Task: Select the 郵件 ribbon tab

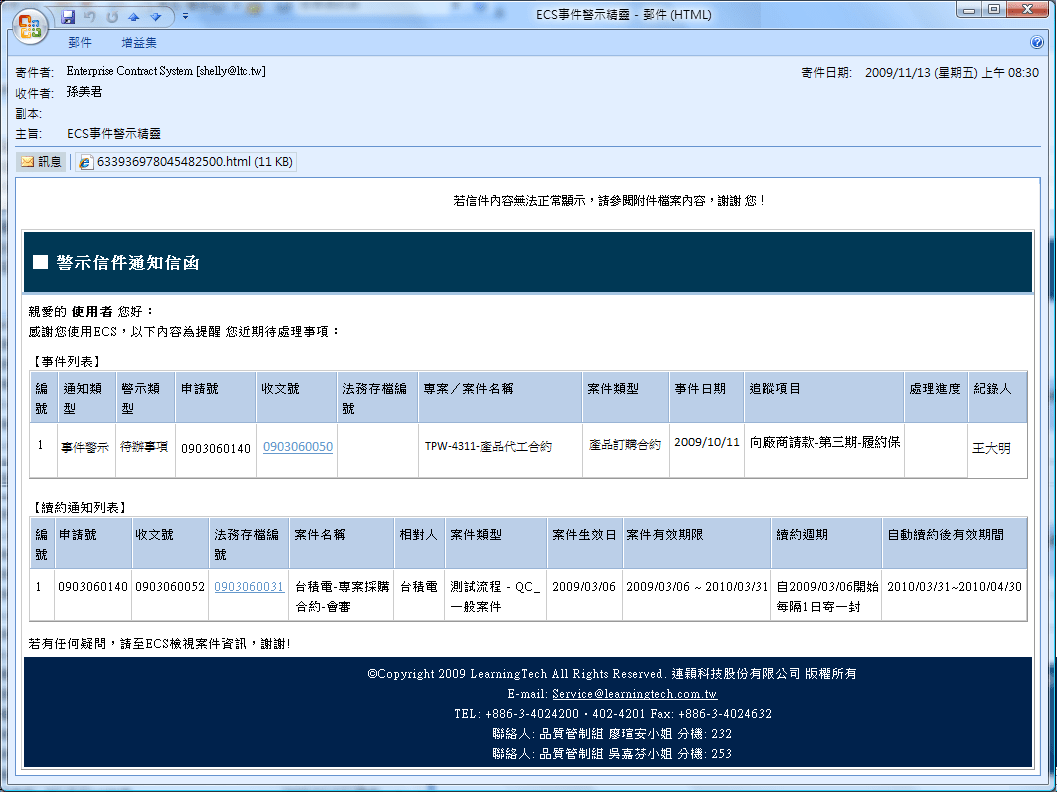Action: (80, 42)
